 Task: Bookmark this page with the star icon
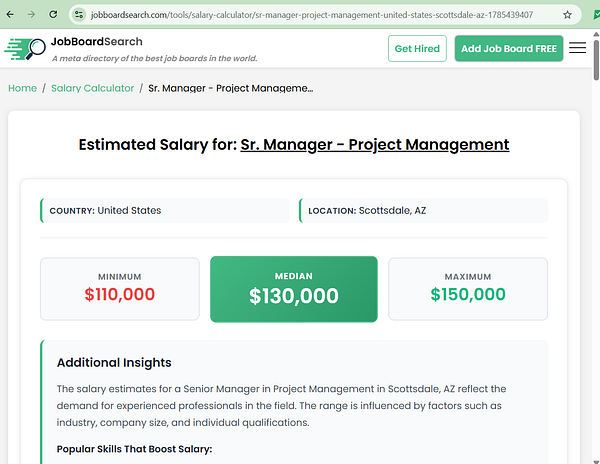click(567, 15)
